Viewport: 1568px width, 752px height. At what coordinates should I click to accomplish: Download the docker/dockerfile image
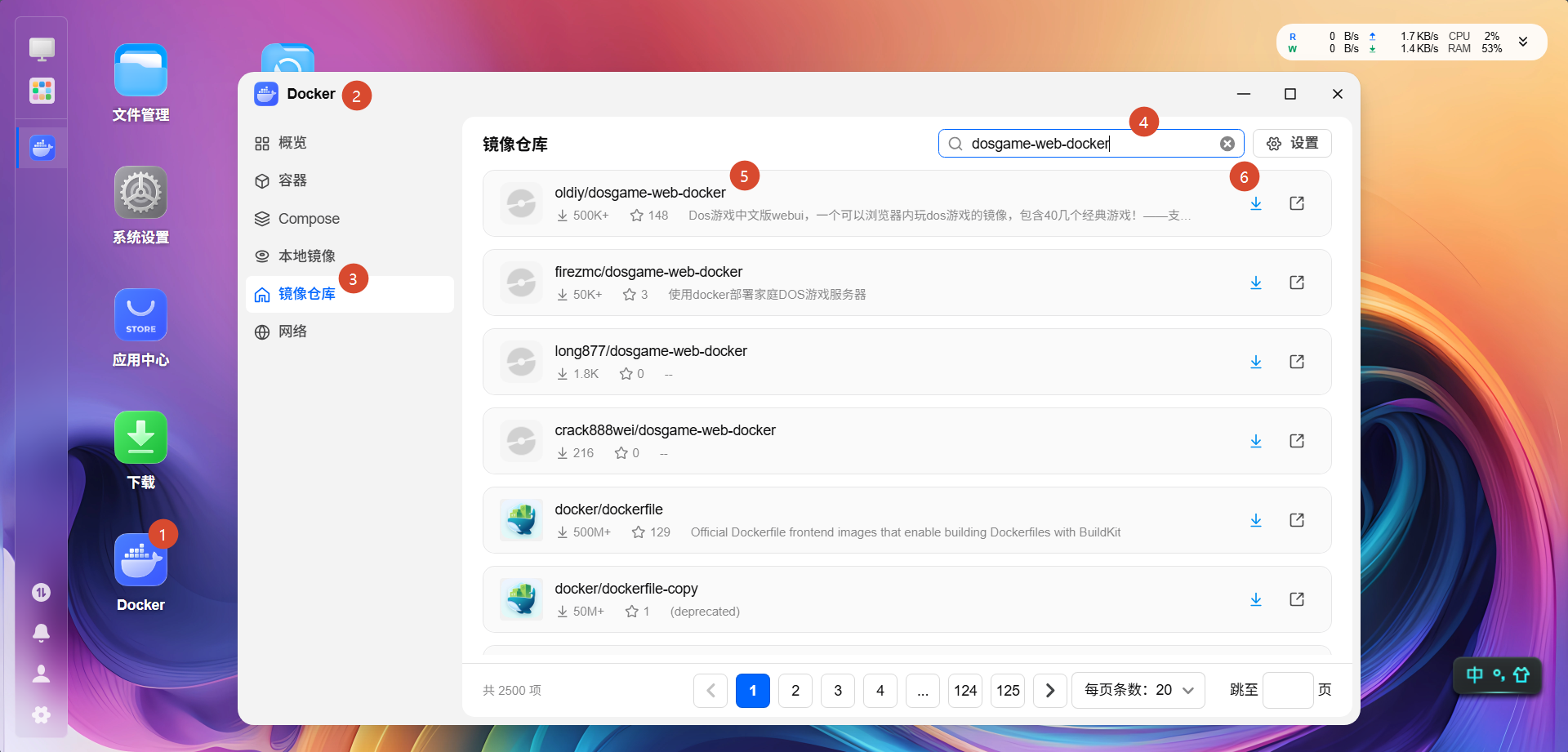coord(1256,520)
